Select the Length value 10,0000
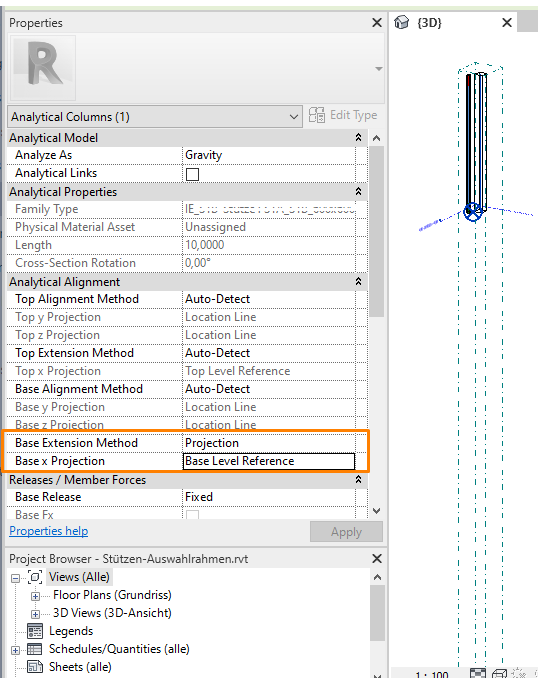Screen dimensions: 538x680 (268, 245)
